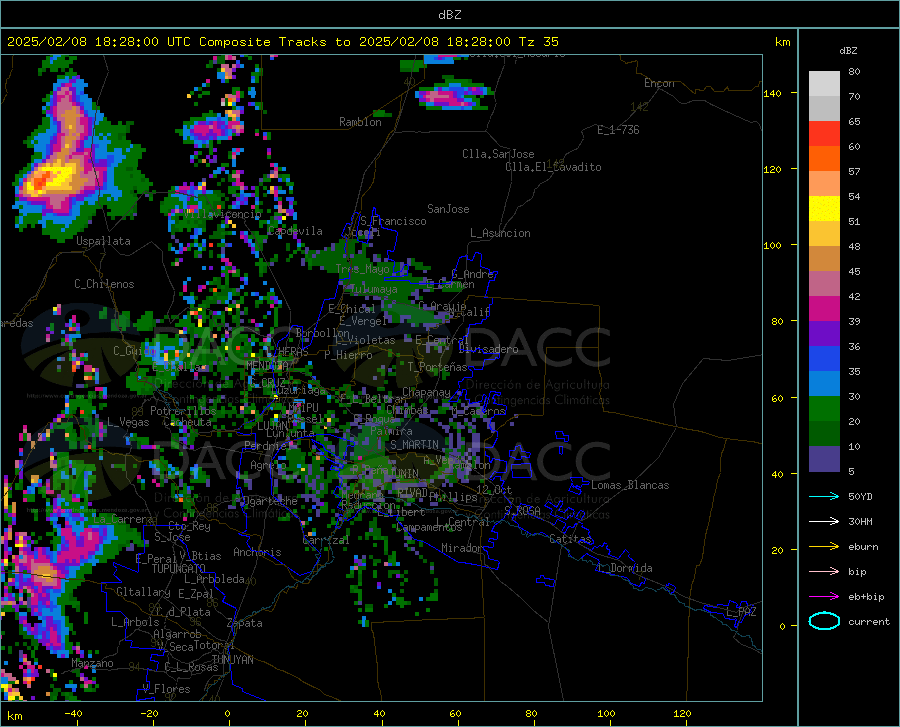Screen dimensions: 900x727
Task: Click the light gray swatch below 80
Action: (x=824, y=84)
